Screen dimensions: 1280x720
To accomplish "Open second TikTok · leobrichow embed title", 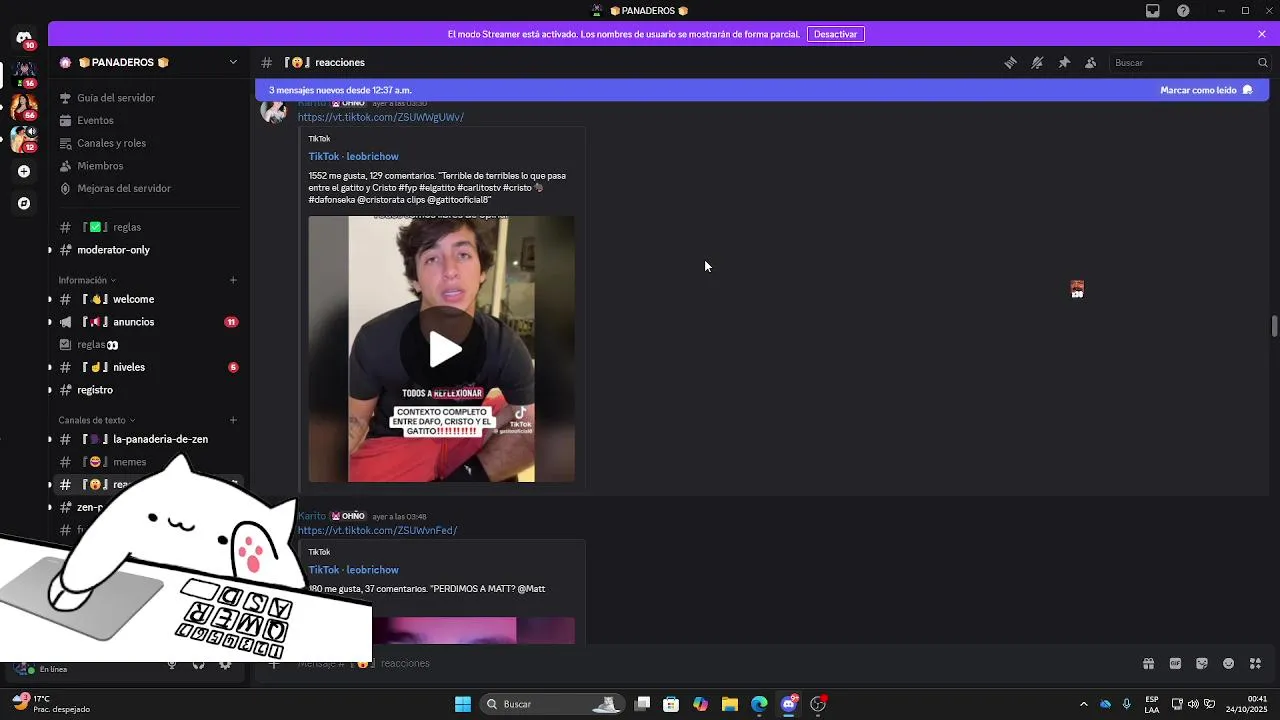I will (x=353, y=570).
